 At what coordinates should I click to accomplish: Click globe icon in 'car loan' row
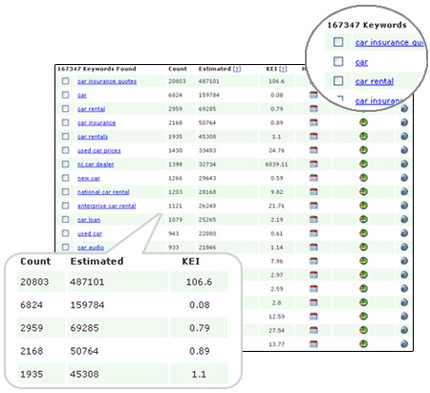pos(404,219)
